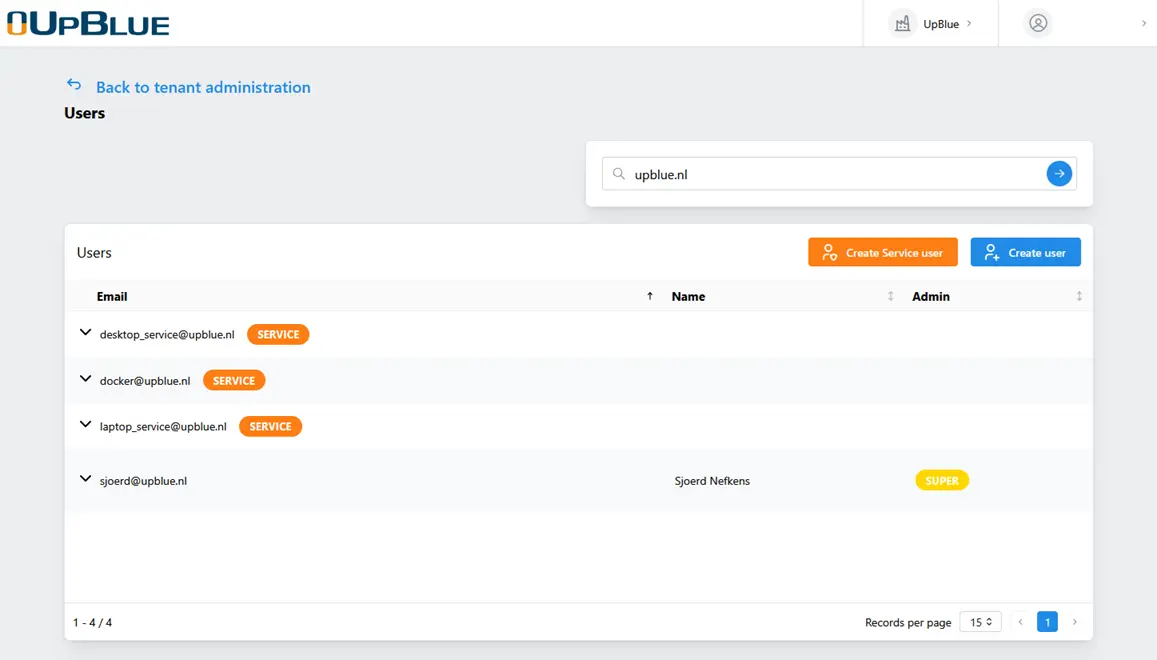The width and height of the screenshot is (1157, 660).
Task: Click the SUPER badge for sjoerd
Action: click(941, 481)
